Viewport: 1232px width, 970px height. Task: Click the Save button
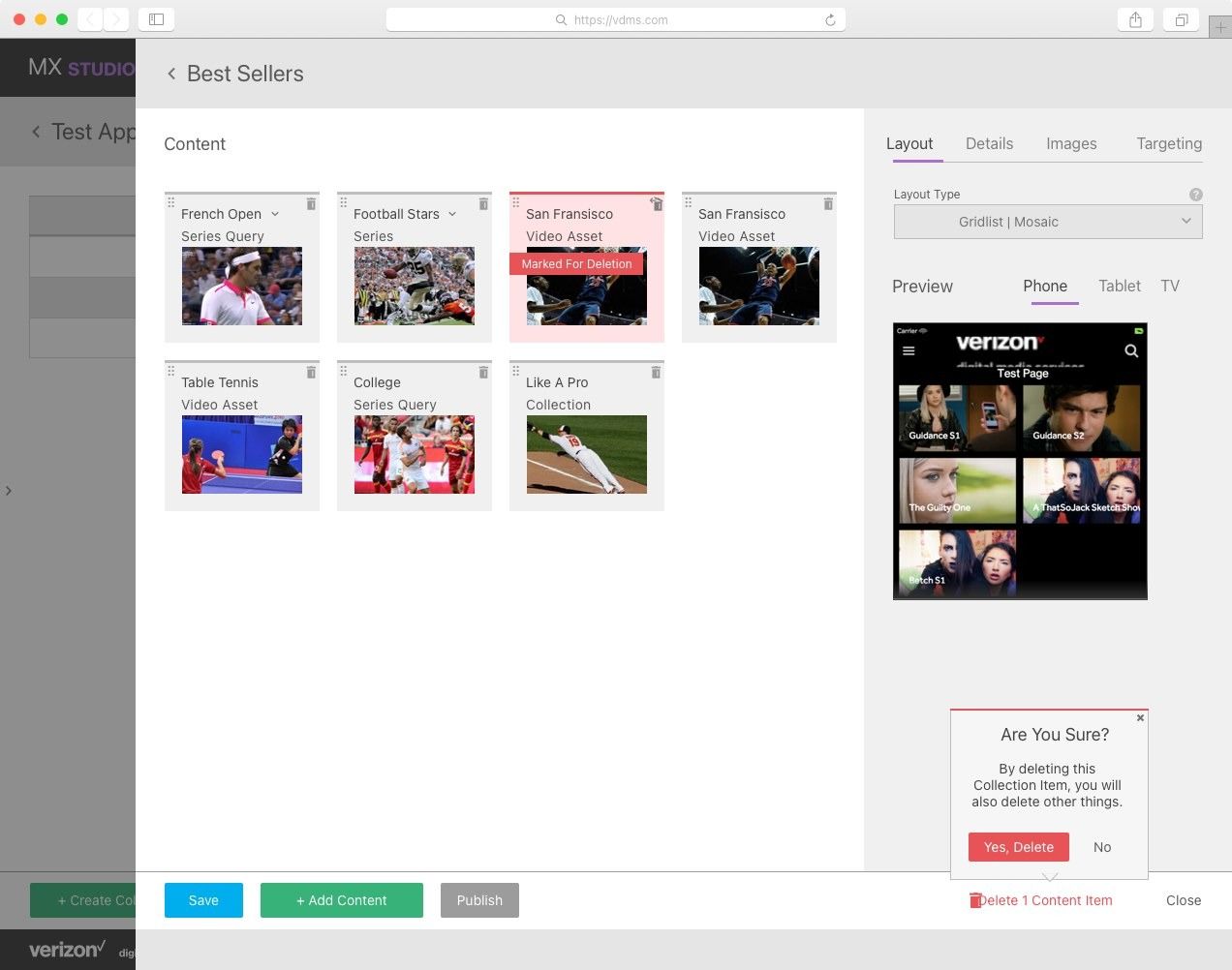pyautogui.click(x=203, y=900)
